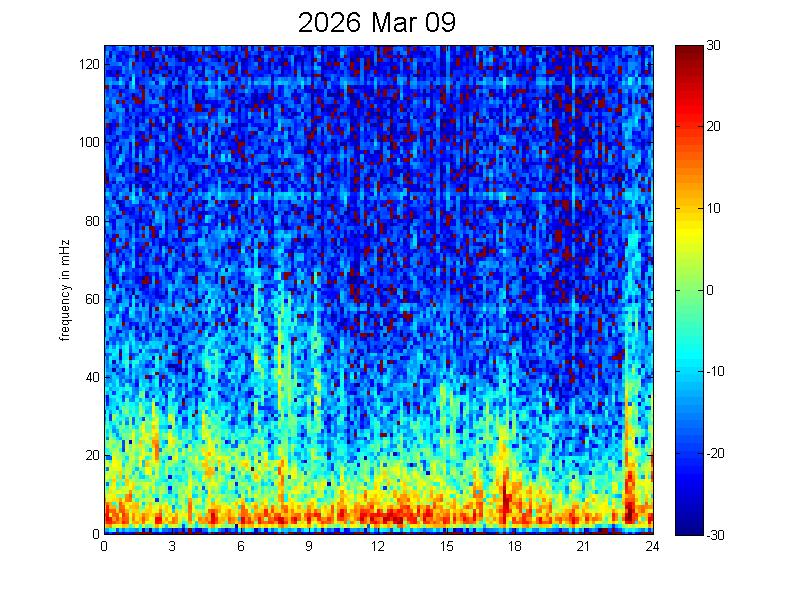Click the x-axis tick label 12
The width and height of the screenshot is (801, 600).
pyautogui.click(x=378, y=546)
